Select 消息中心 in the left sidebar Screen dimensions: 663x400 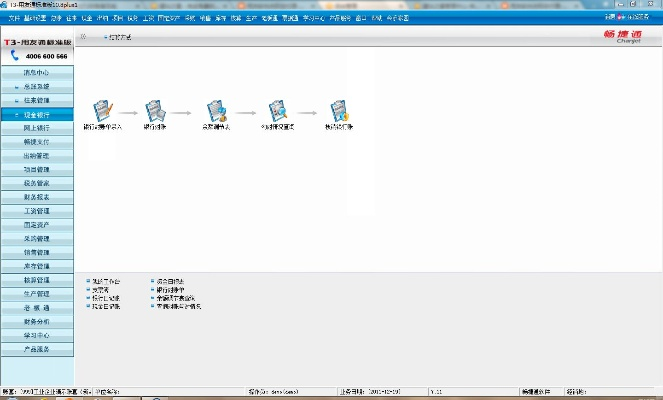[37, 73]
